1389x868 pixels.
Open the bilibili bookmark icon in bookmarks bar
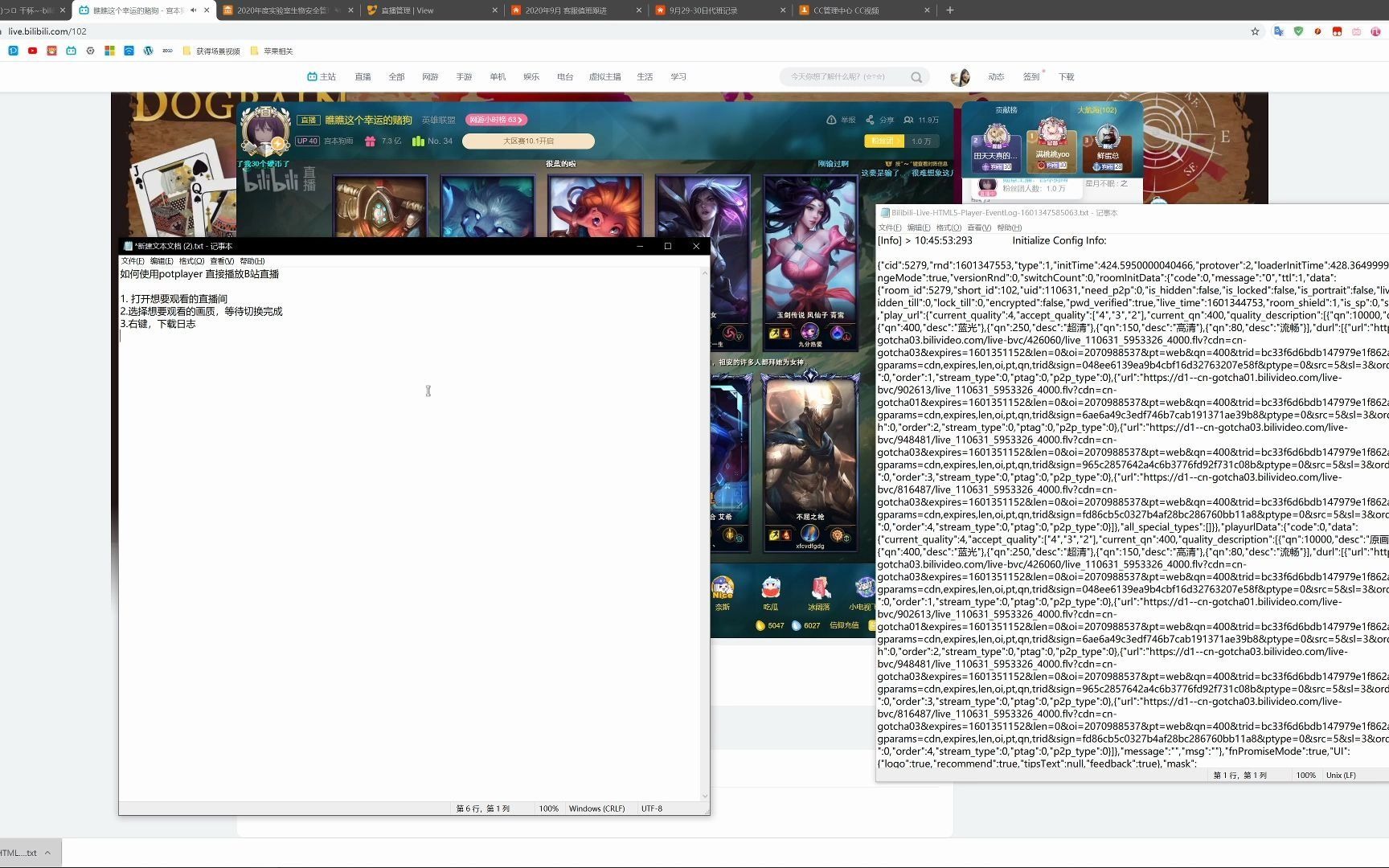coord(71,51)
